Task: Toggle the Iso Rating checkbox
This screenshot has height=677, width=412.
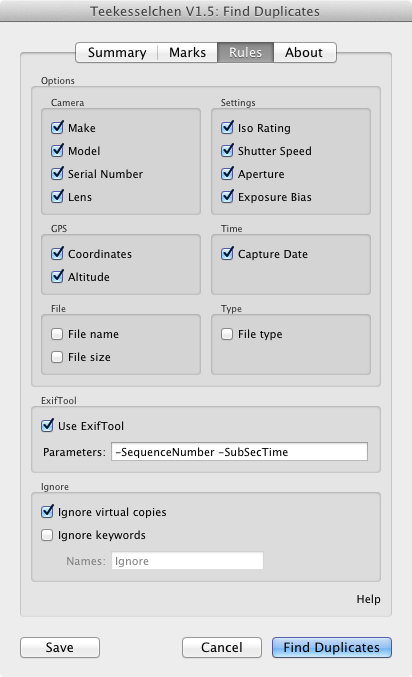Action: (227, 128)
